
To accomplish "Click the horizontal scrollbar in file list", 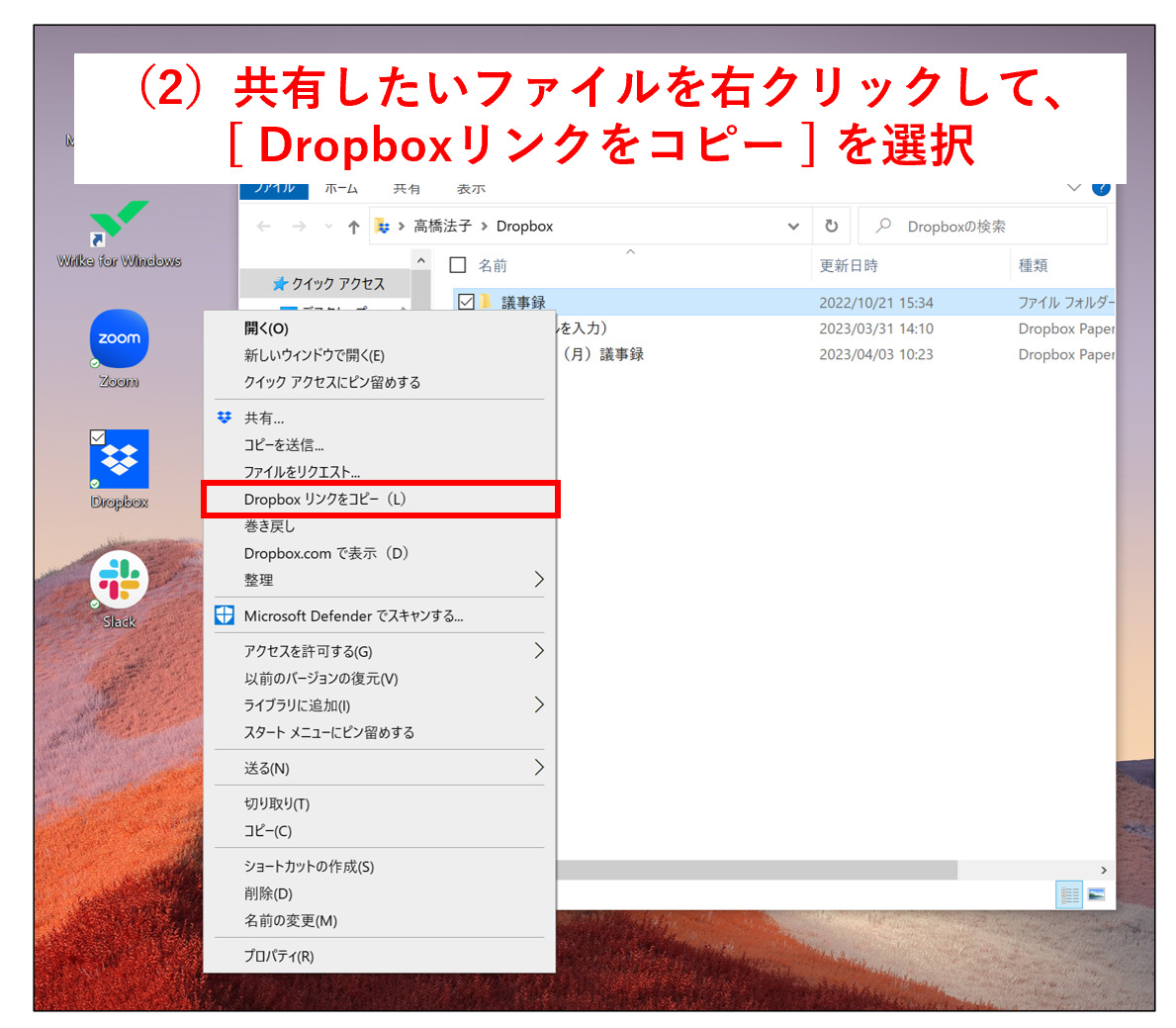I will pos(757,870).
